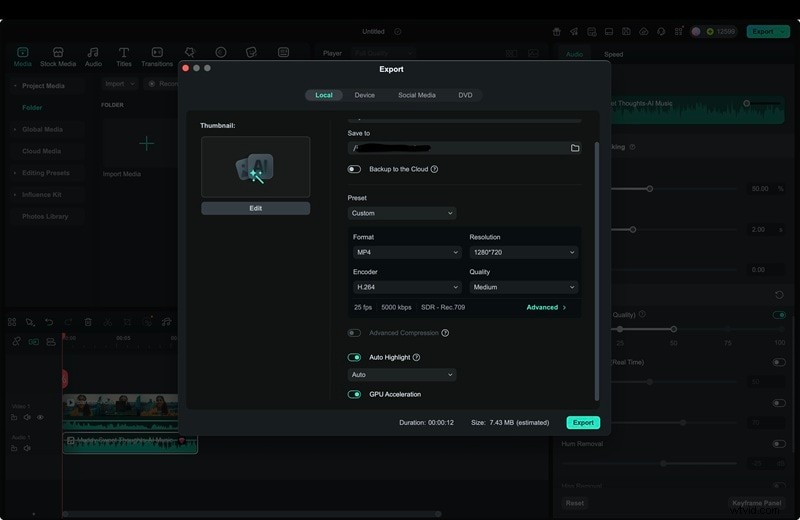Click the Keyframe Panel button
800x520 pixels.
[757, 503]
